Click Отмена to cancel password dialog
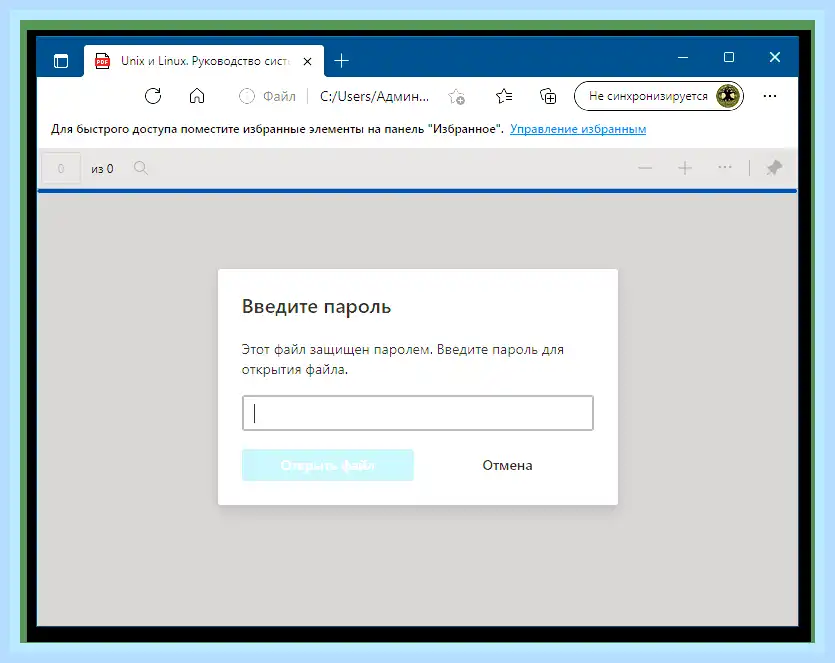 pos(507,465)
